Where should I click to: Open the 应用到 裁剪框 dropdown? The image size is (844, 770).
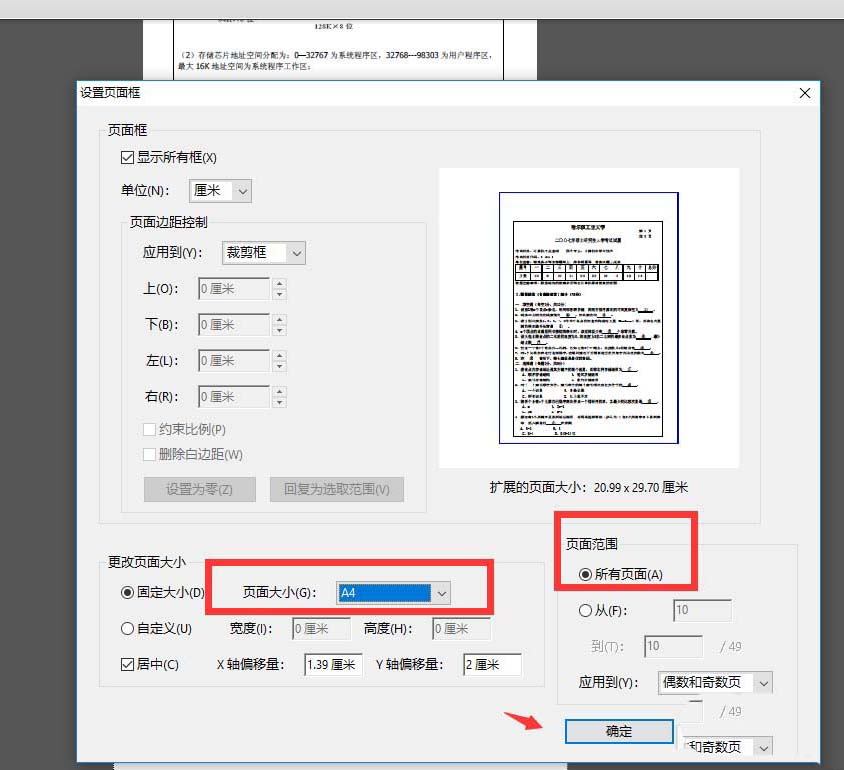click(264, 253)
